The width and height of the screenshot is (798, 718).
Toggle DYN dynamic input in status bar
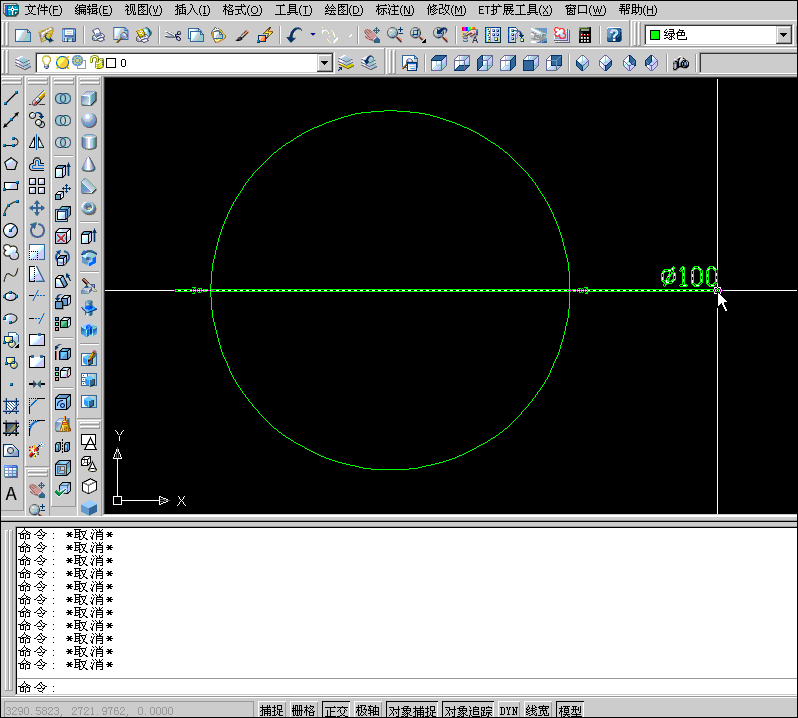(x=508, y=710)
